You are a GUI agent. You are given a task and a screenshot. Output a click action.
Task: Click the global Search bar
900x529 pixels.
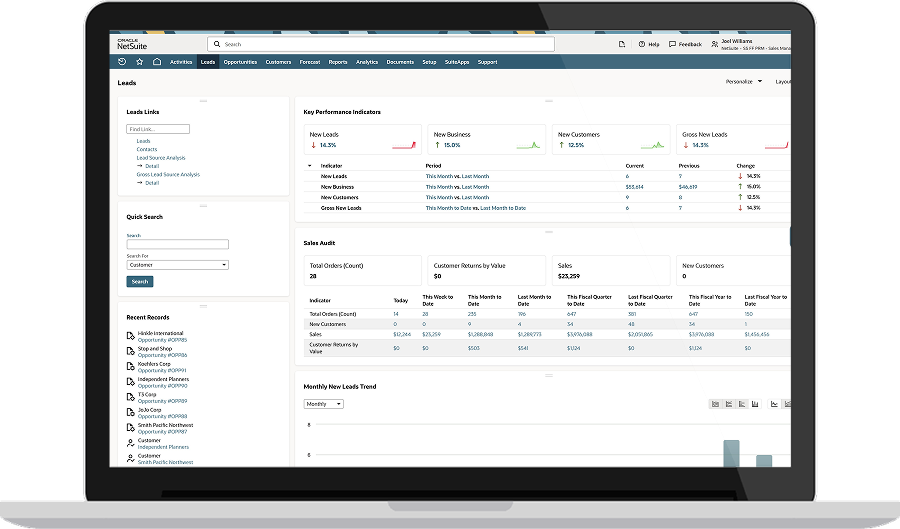click(x=380, y=44)
